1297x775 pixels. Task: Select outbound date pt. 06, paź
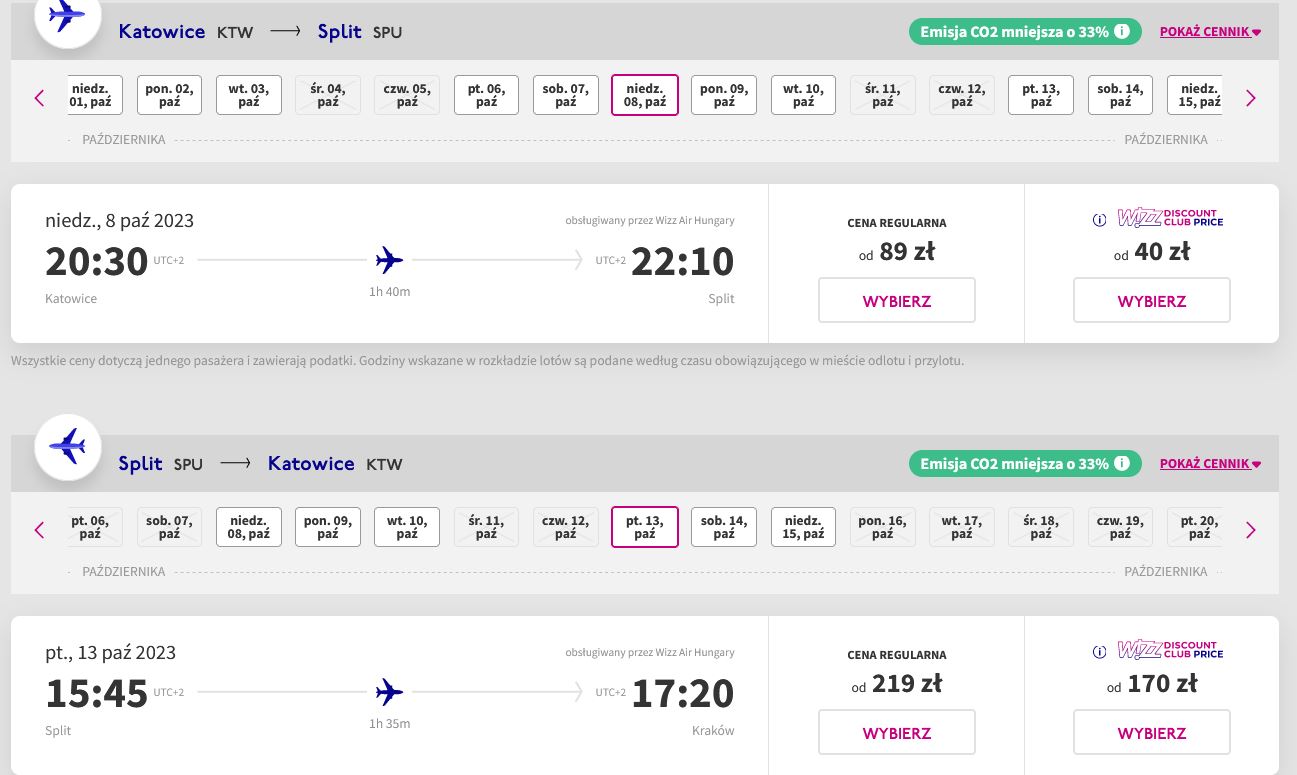pos(487,95)
